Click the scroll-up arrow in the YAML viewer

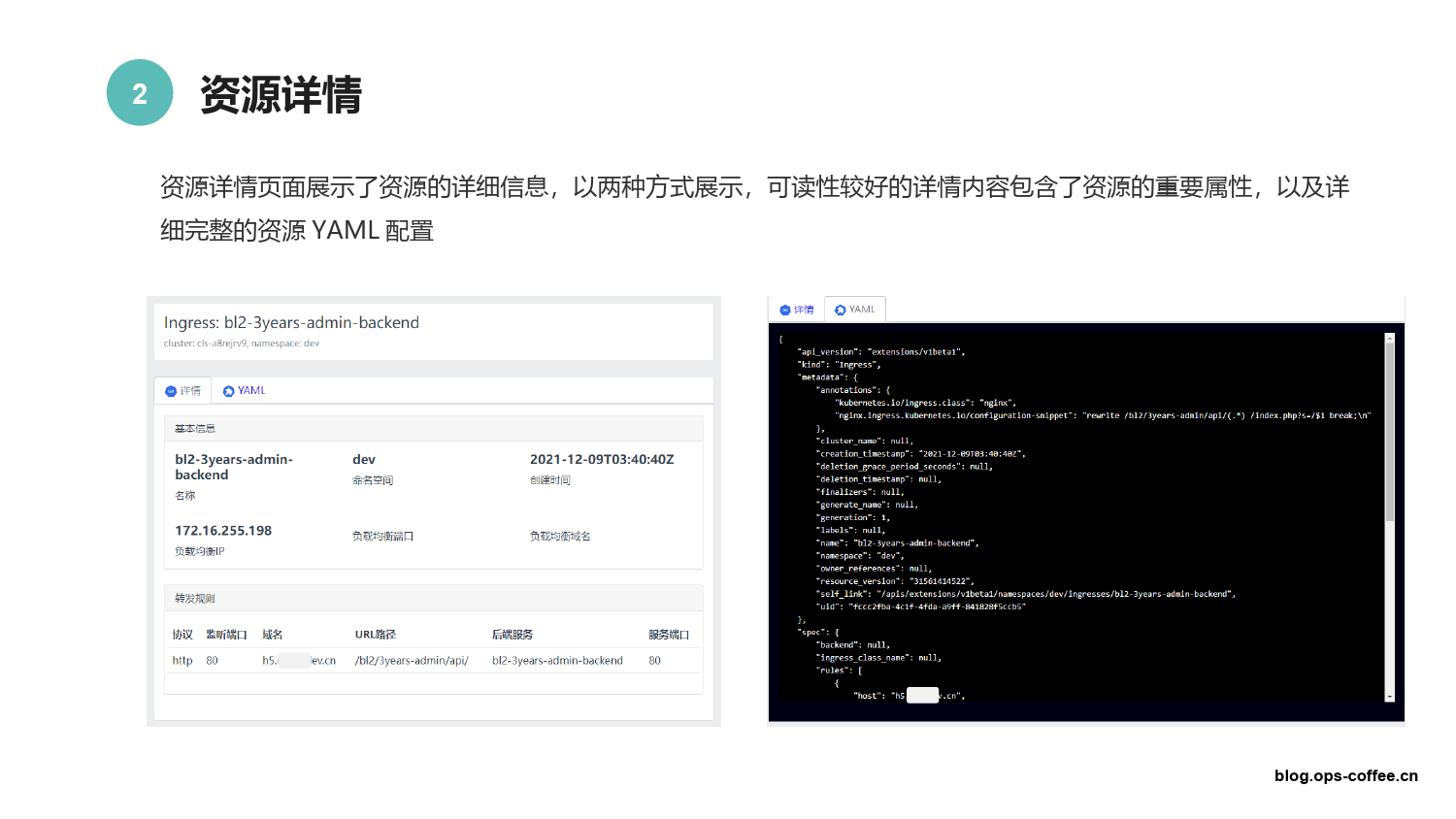coord(1389,339)
